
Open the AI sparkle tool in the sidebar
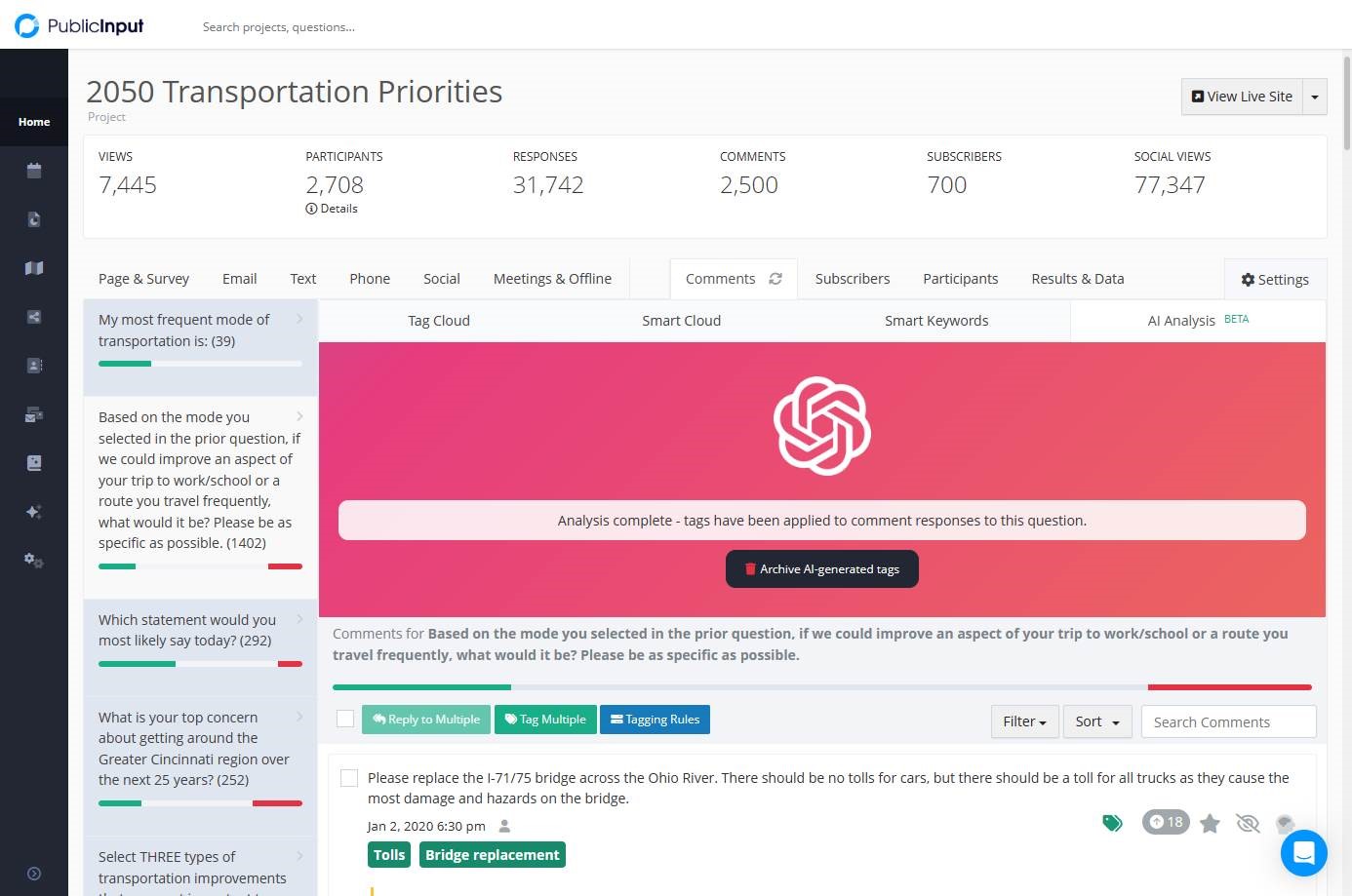(x=34, y=511)
